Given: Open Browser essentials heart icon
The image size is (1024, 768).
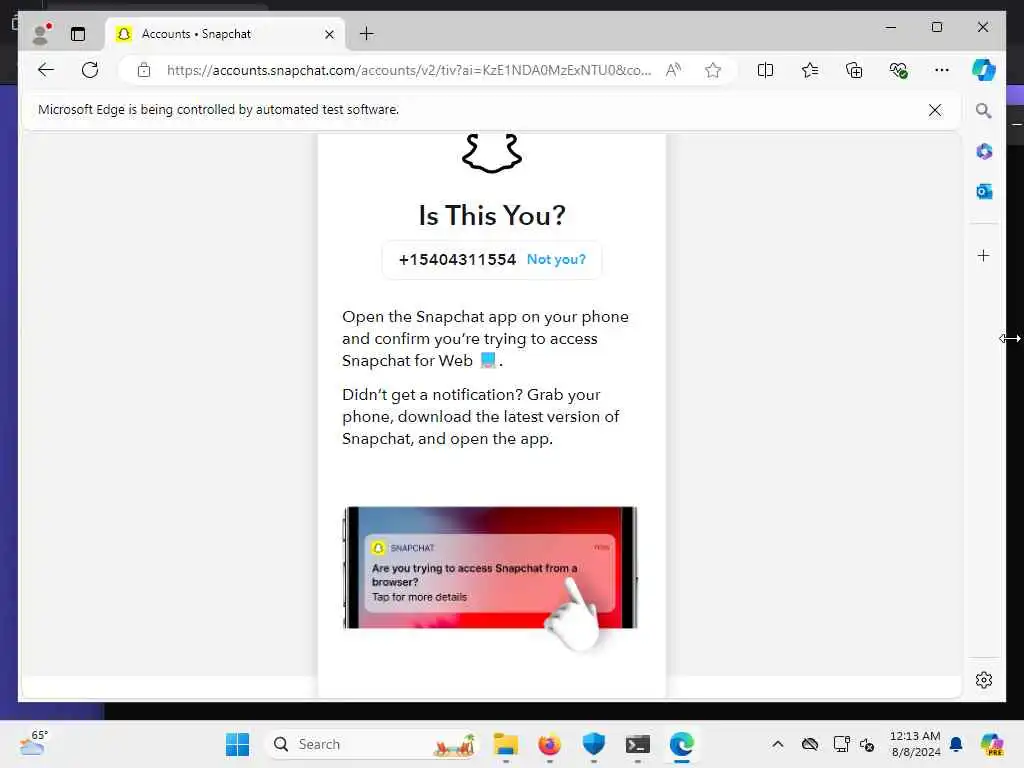Looking at the screenshot, I should [x=899, y=70].
